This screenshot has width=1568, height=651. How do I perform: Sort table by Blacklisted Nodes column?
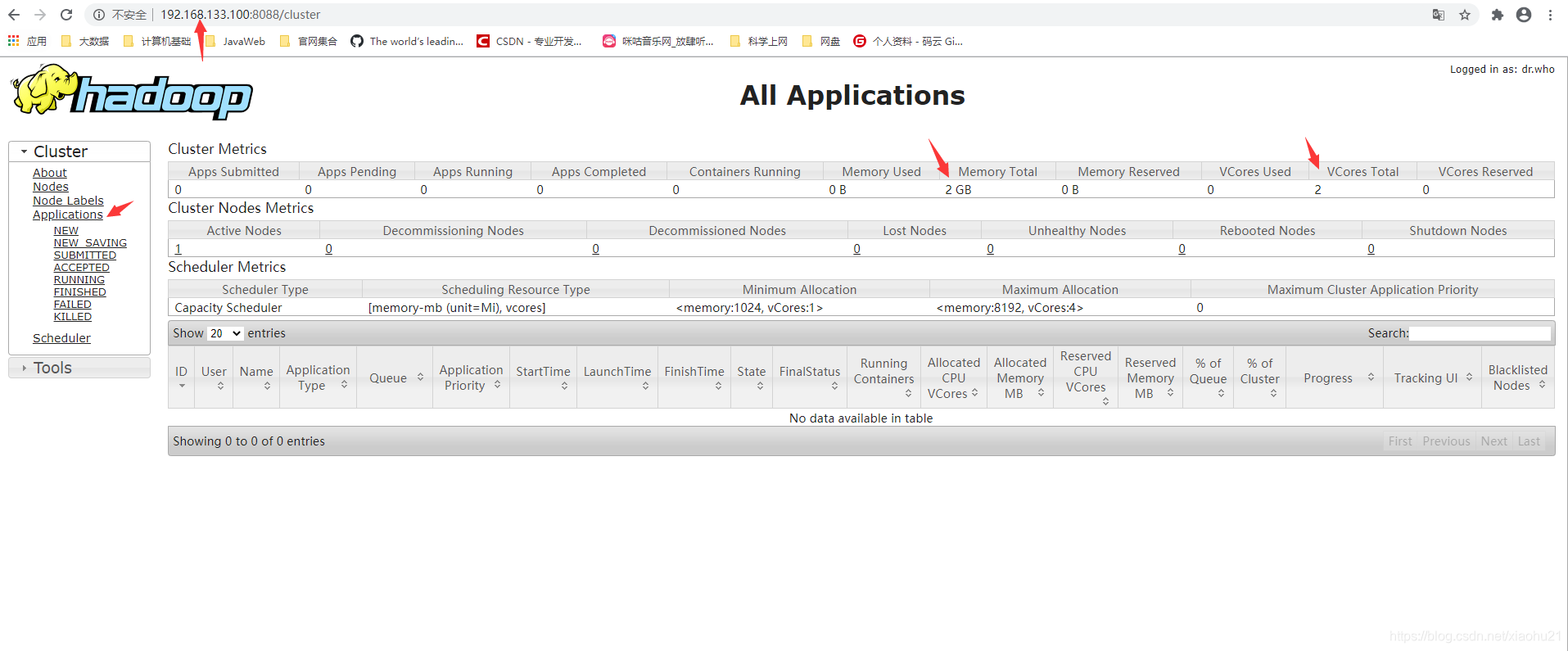[1518, 377]
